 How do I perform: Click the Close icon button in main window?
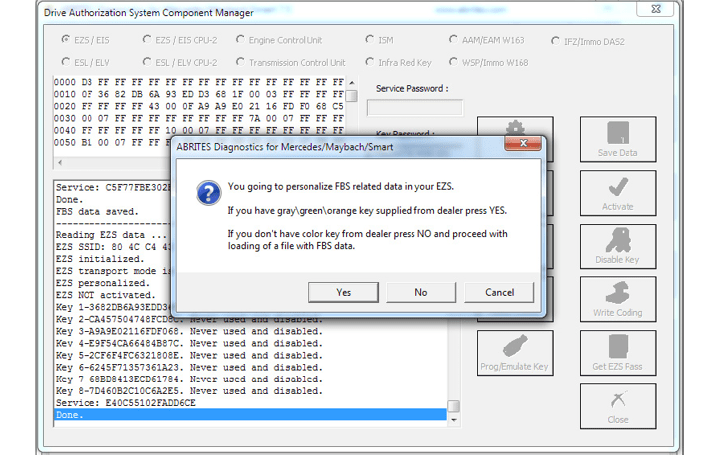(x=617, y=407)
